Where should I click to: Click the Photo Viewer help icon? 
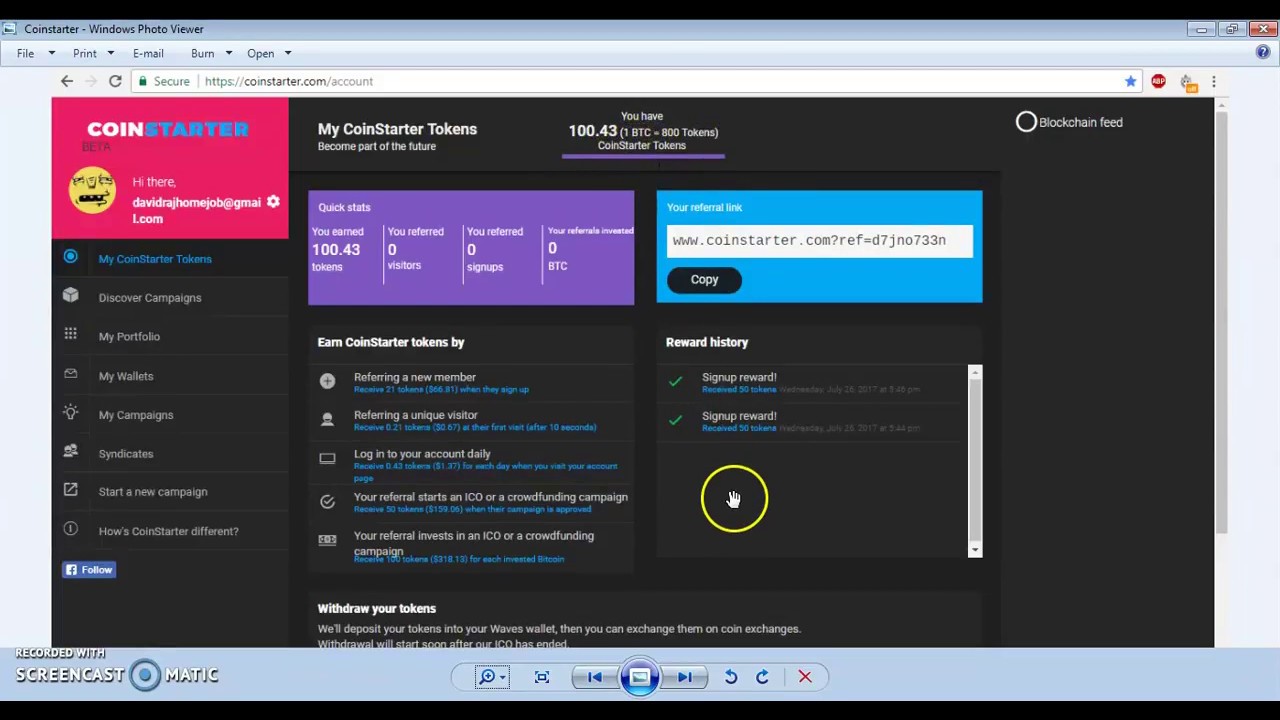pos(1263,52)
